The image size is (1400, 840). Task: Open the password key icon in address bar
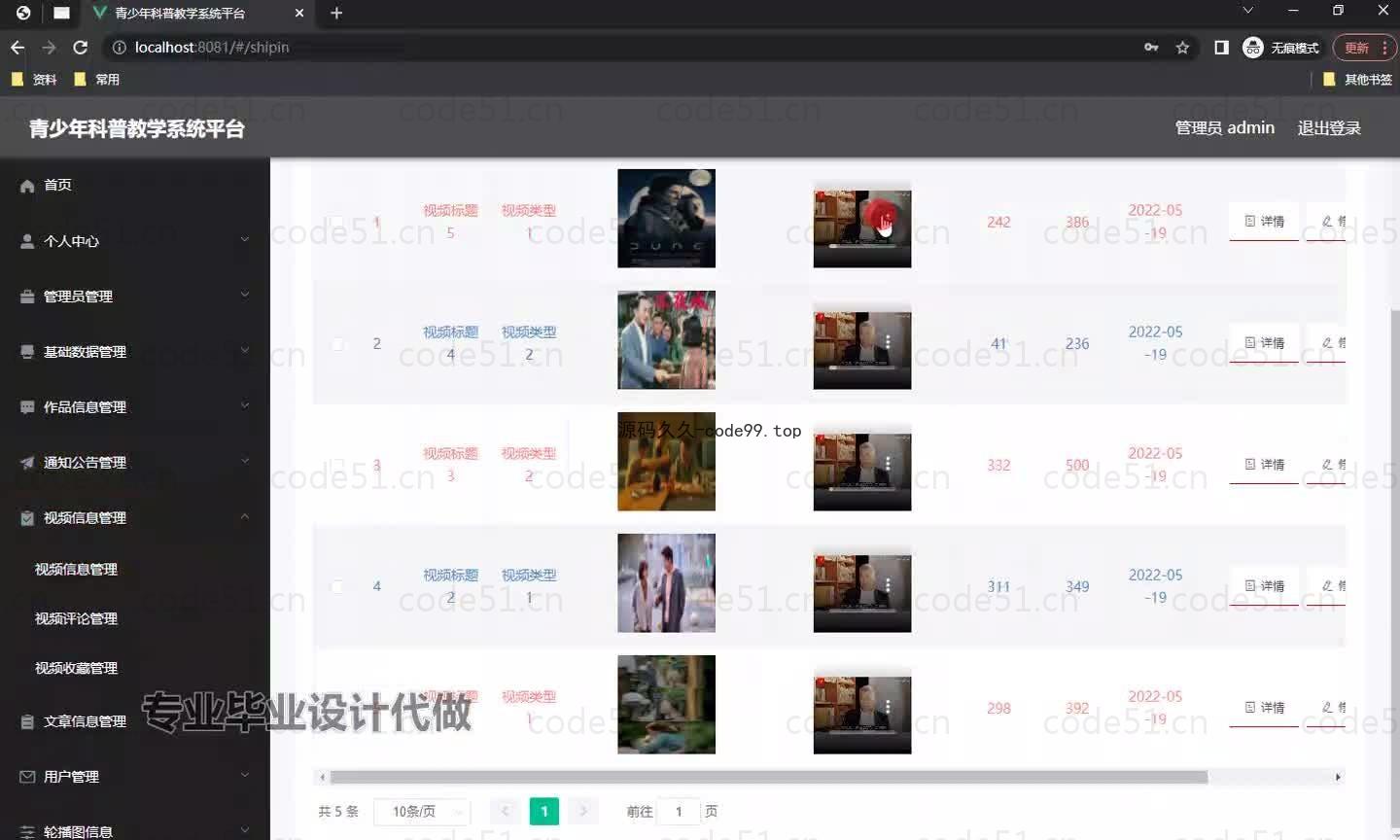coord(1151,47)
